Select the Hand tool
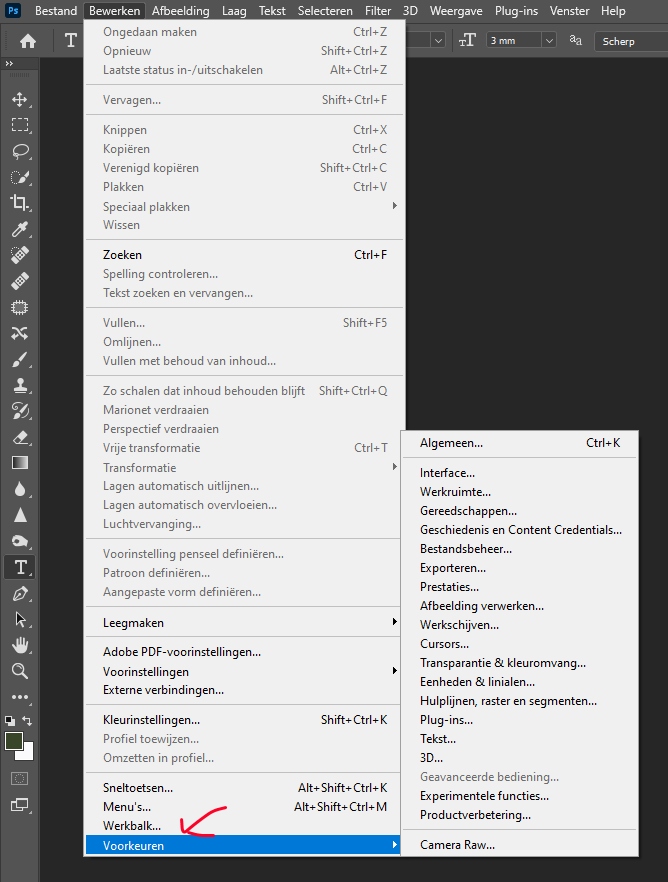The image size is (668, 882). (x=20, y=645)
